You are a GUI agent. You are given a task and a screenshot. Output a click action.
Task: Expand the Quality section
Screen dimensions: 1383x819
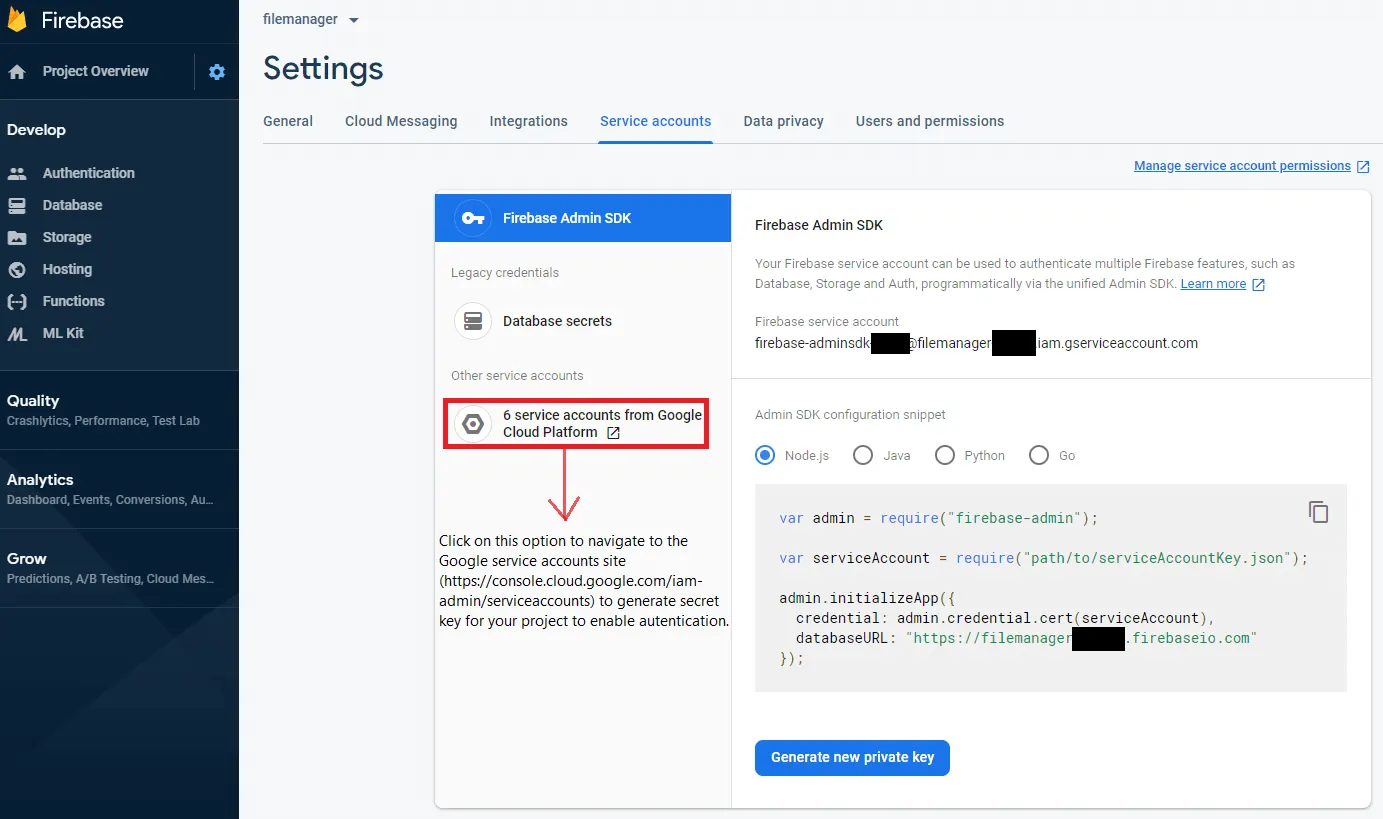pos(119,409)
